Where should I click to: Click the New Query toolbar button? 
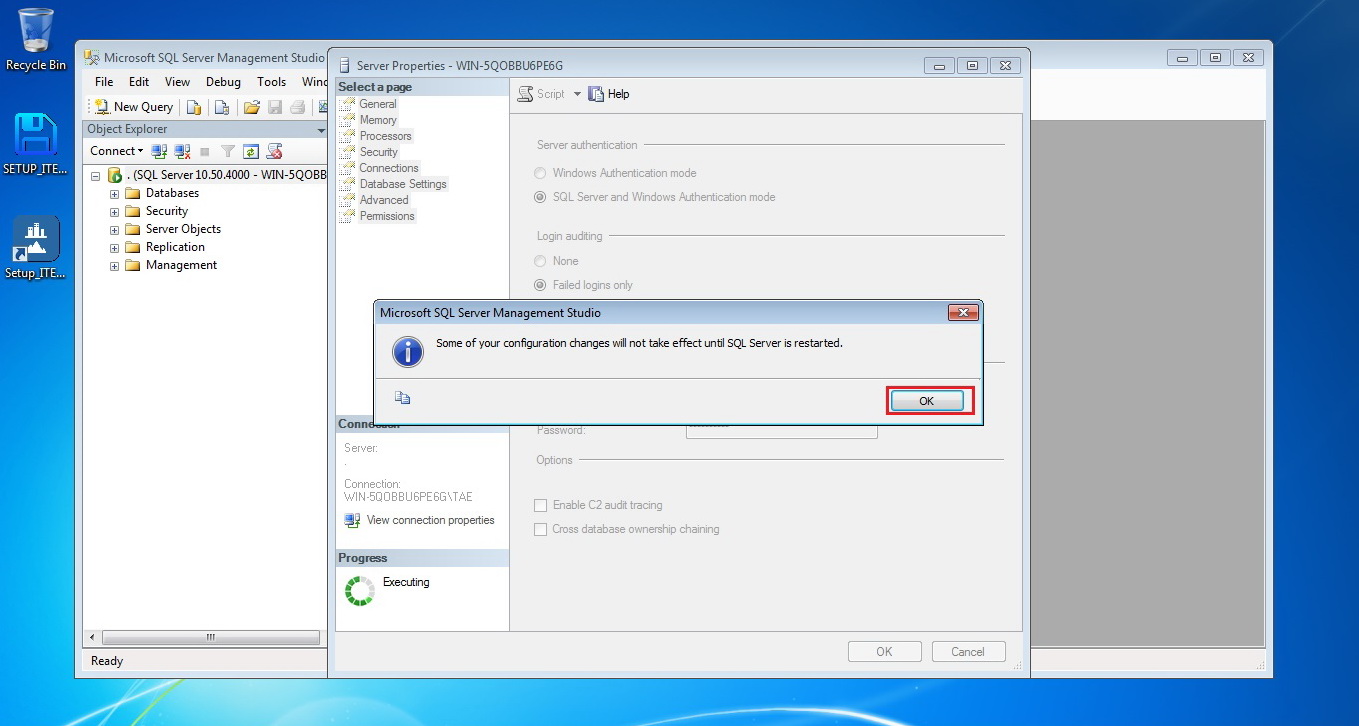(x=134, y=107)
